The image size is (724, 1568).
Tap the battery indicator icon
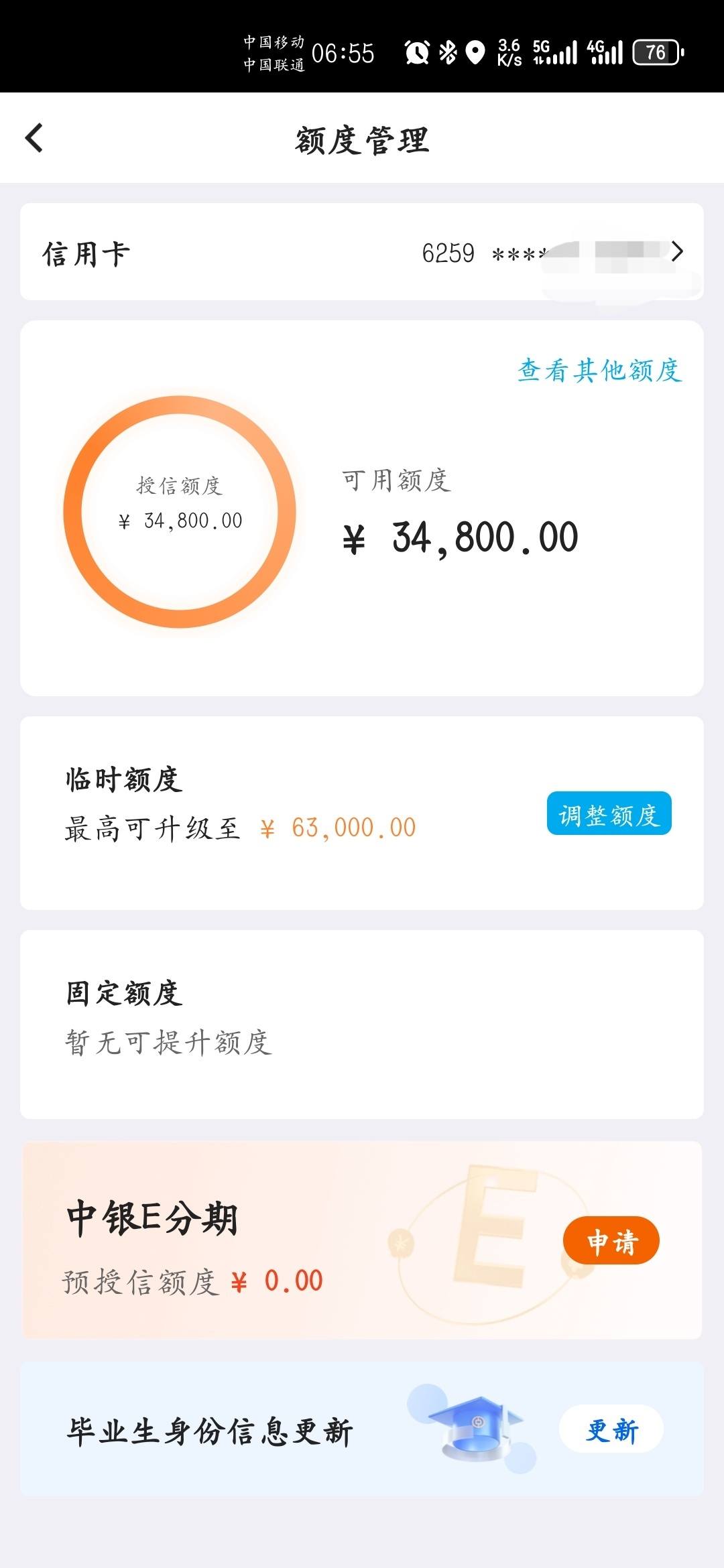658,52
